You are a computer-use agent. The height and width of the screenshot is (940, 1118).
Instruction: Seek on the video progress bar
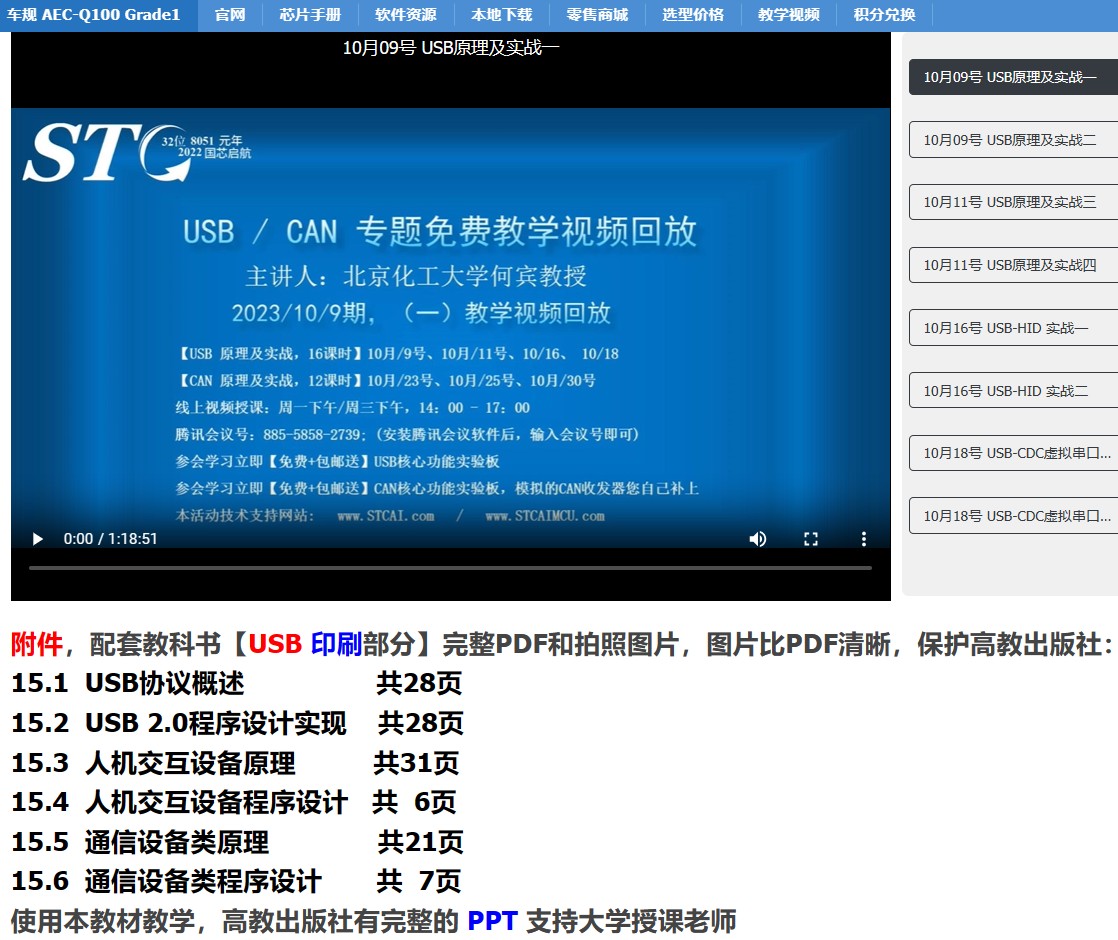click(x=450, y=568)
